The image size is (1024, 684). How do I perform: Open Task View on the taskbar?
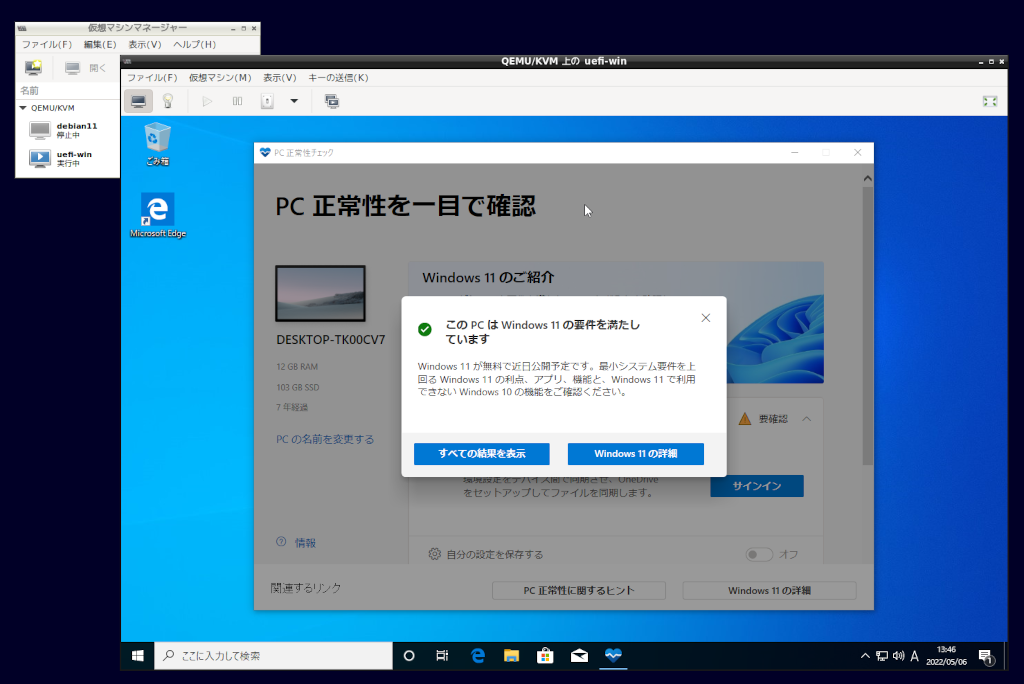coord(442,656)
